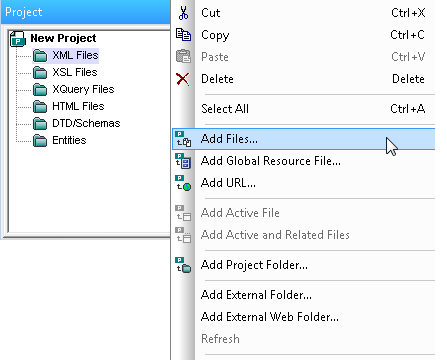Select the Entities tree folder
The height and width of the screenshot is (360, 447).
tap(60, 140)
